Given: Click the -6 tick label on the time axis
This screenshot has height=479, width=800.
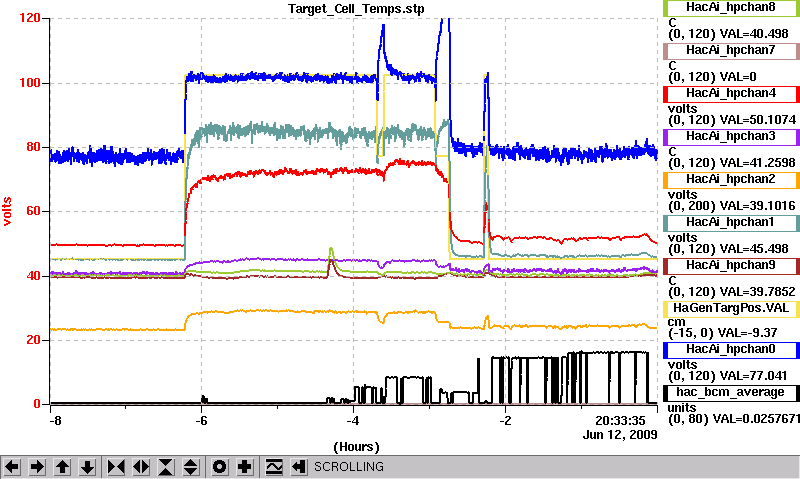Looking at the screenshot, I should [201, 421].
